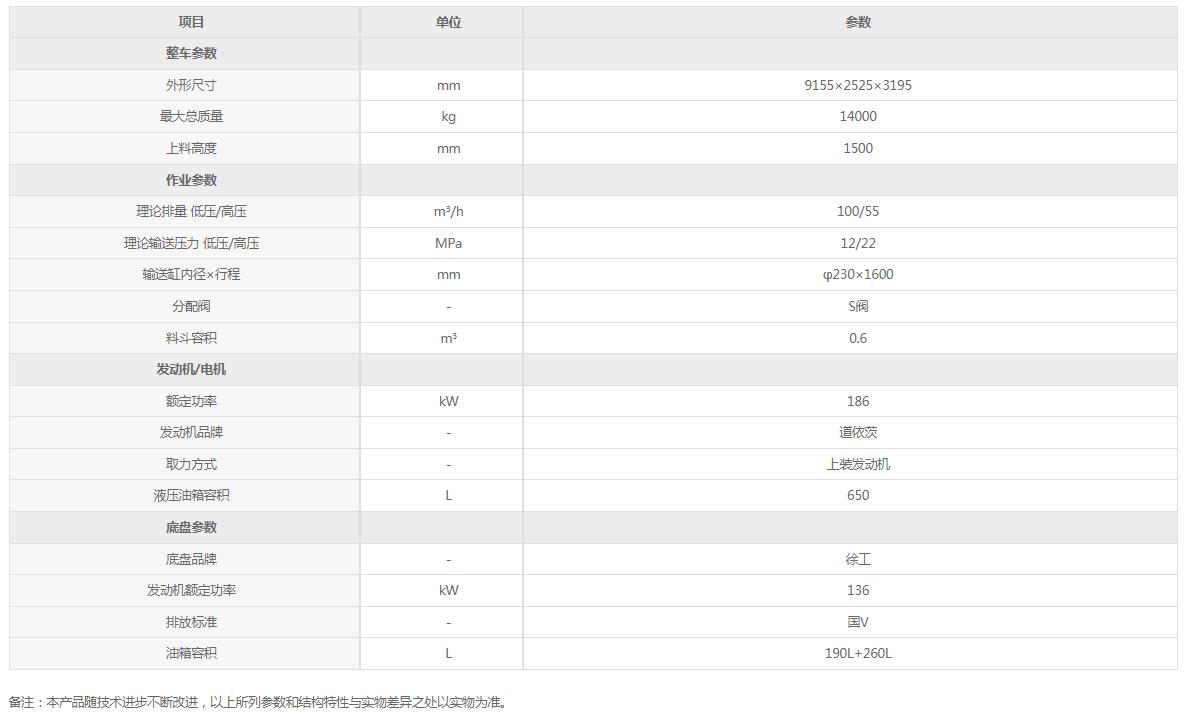1187x715 pixels.
Task: Select the φ230×1600 cylinder value
Action: coord(858,274)
